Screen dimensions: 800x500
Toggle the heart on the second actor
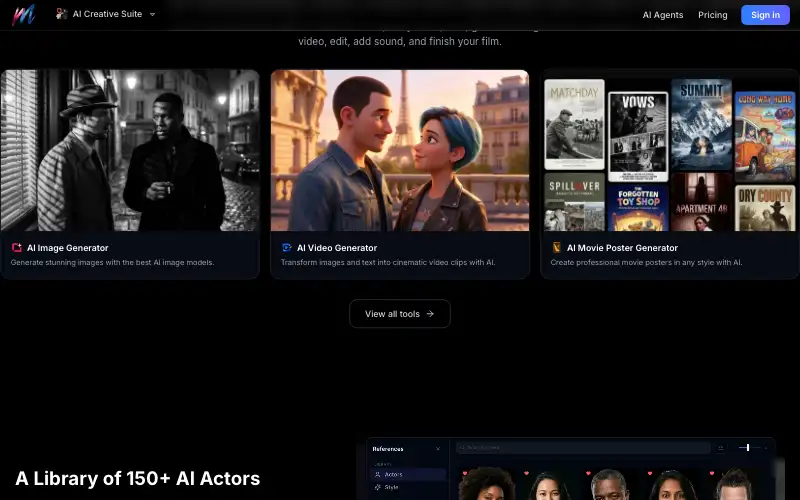click(527, 473)
